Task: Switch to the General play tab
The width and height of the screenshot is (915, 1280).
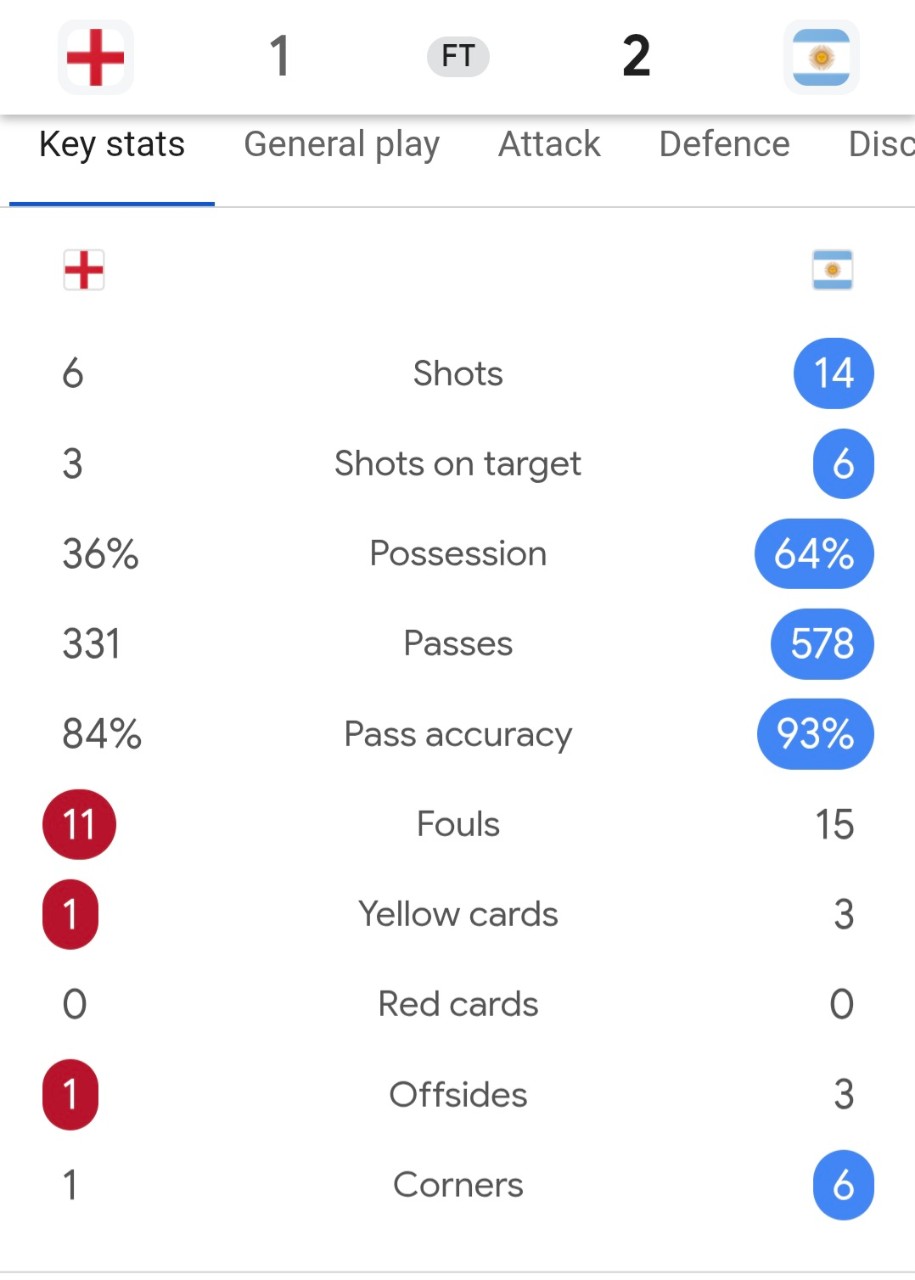Action: click(342, 144)
